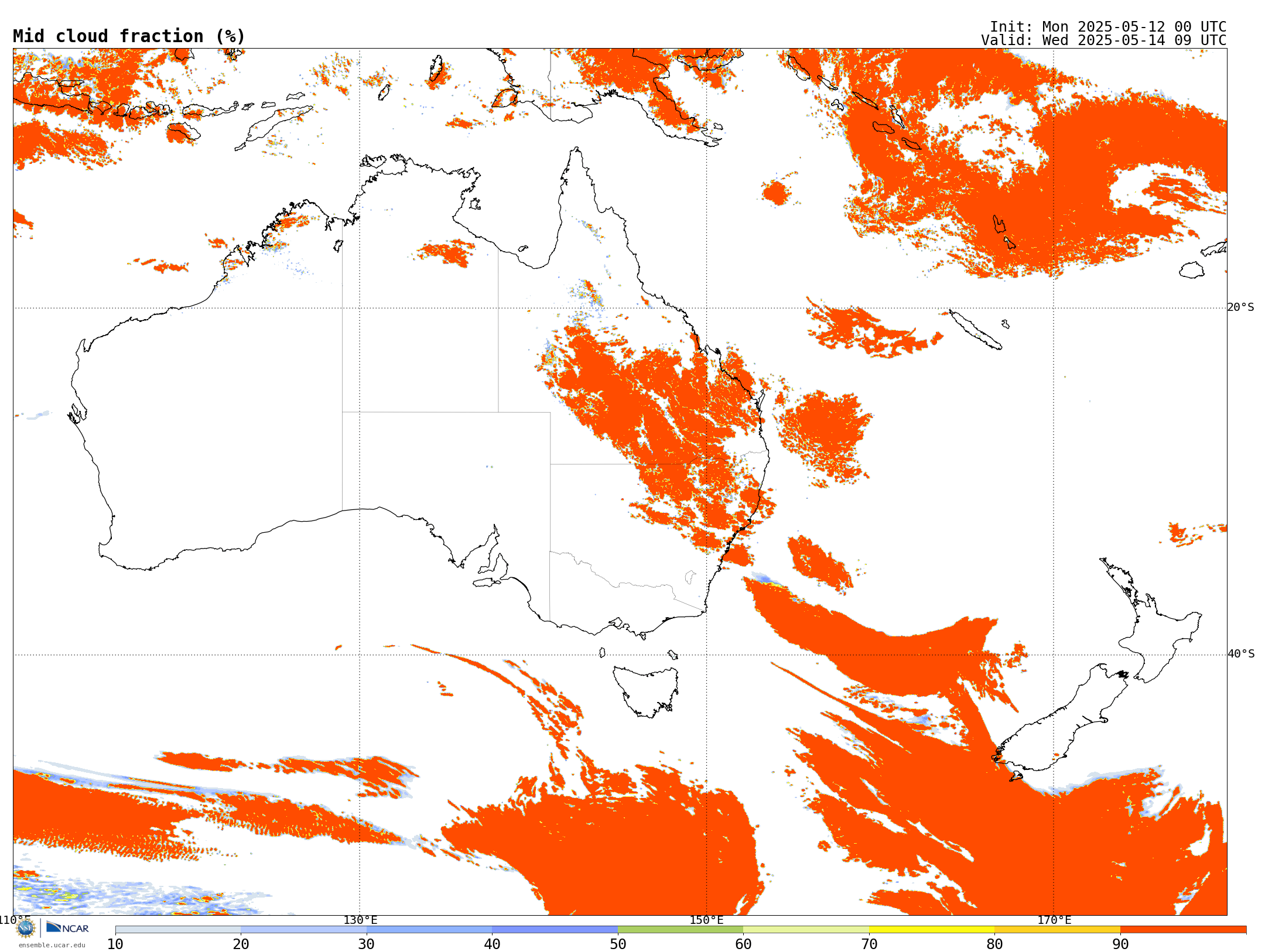Click the 80–90 amber colorbar segment
The height and width of the screenshot is (952, 1265).
1057,930
